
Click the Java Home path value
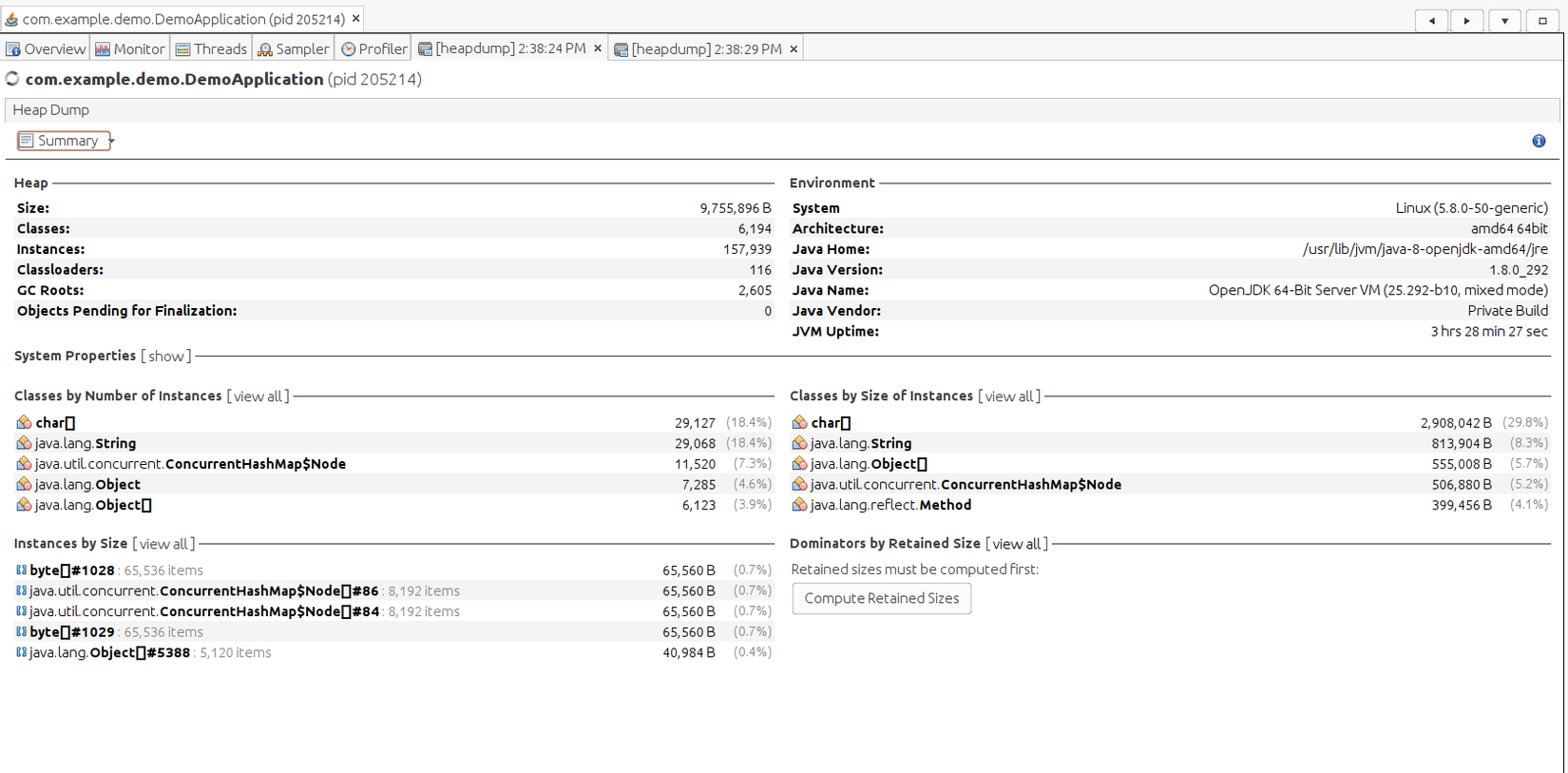click(x=1425, y=249)
